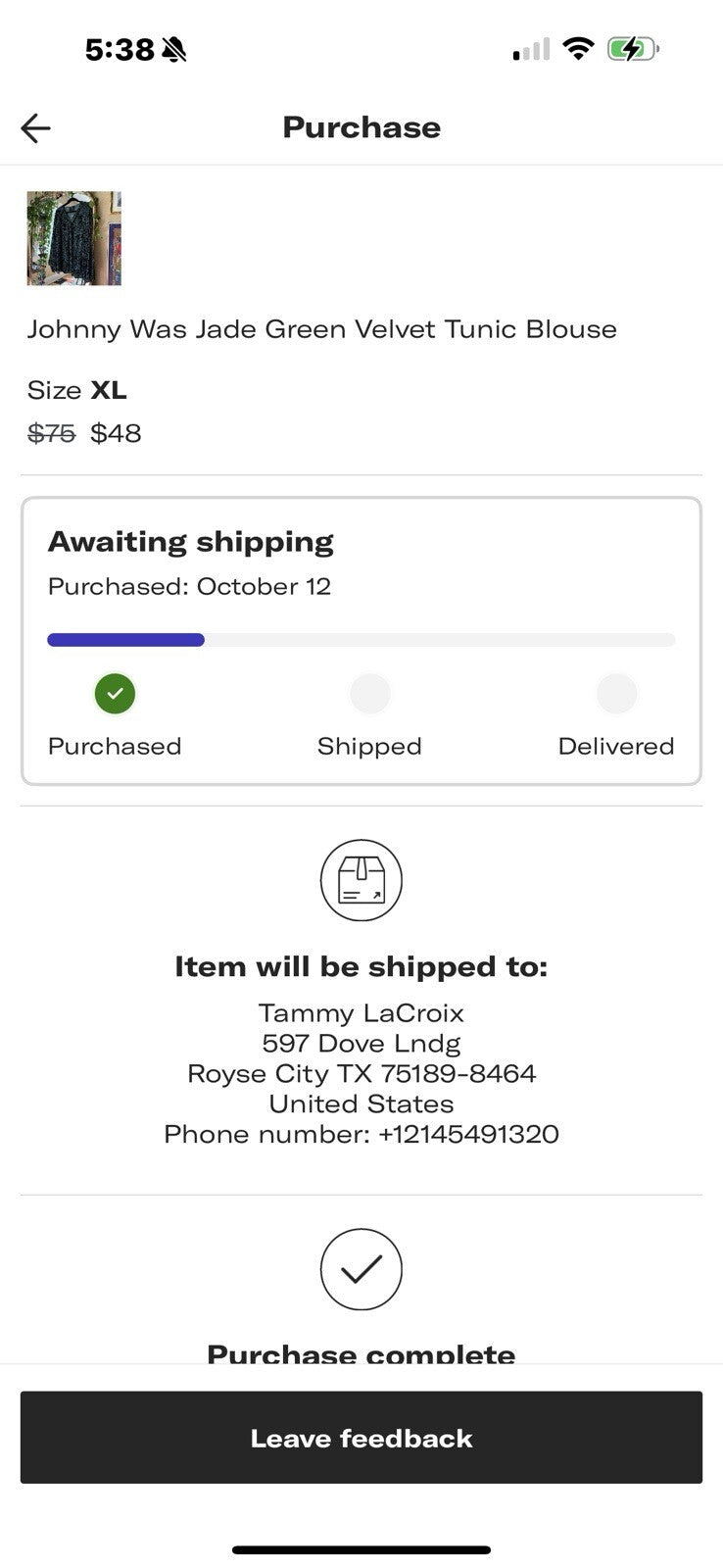Tap the Delivered status circle
The width and height of the screenshot is (723, 1568).
(x=616, y=694)
